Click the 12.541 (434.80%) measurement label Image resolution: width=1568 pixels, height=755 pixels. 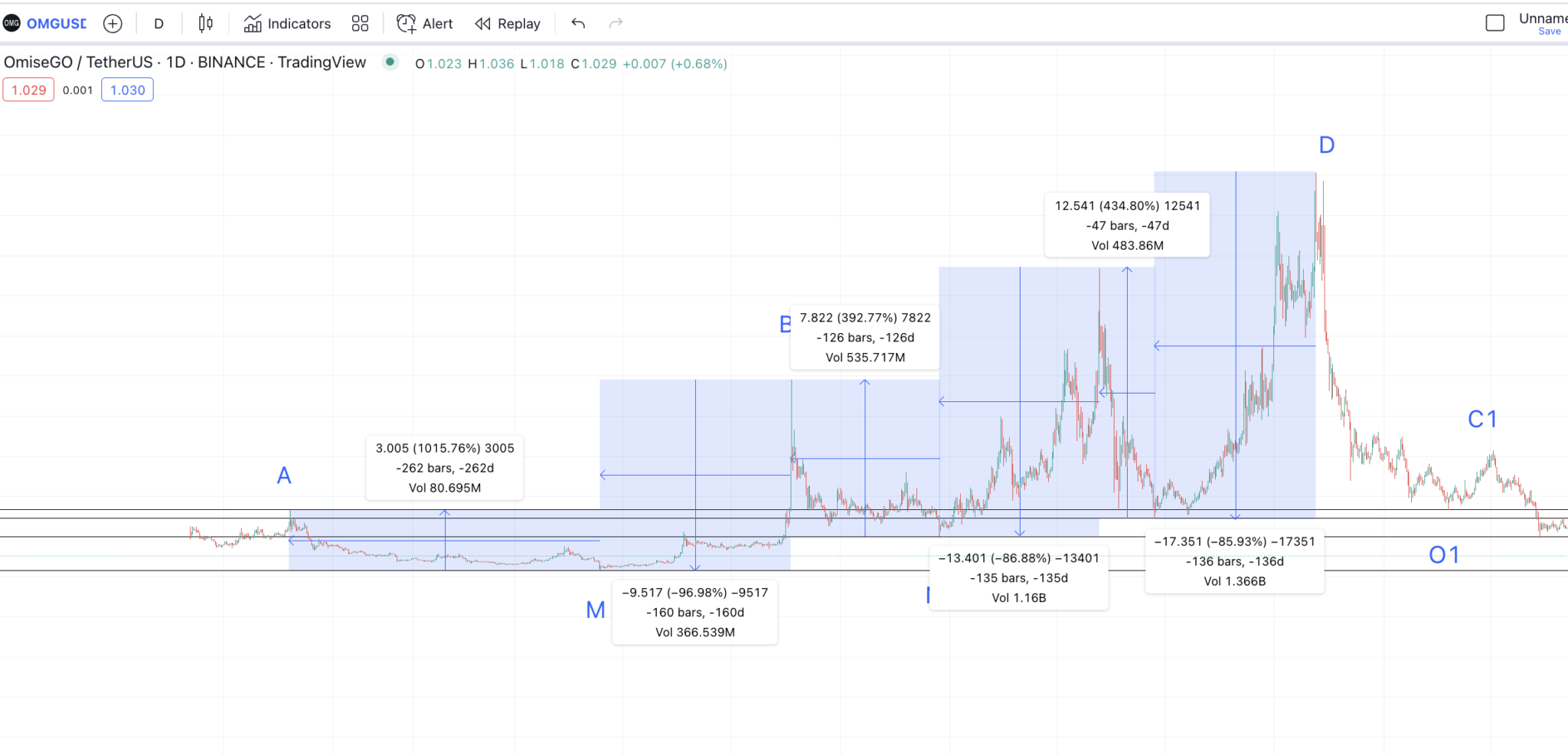(1128, 205)
